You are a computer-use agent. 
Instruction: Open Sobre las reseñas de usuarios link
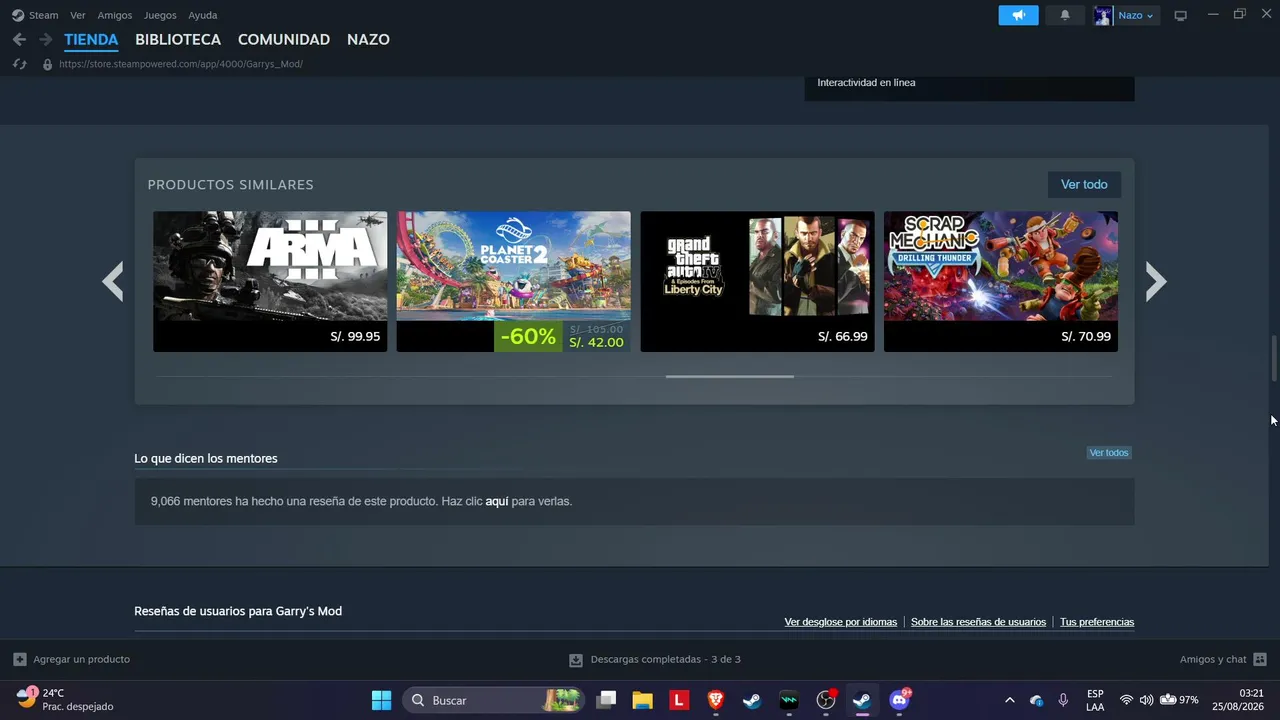pyautogui.click(x=978, y=622)
